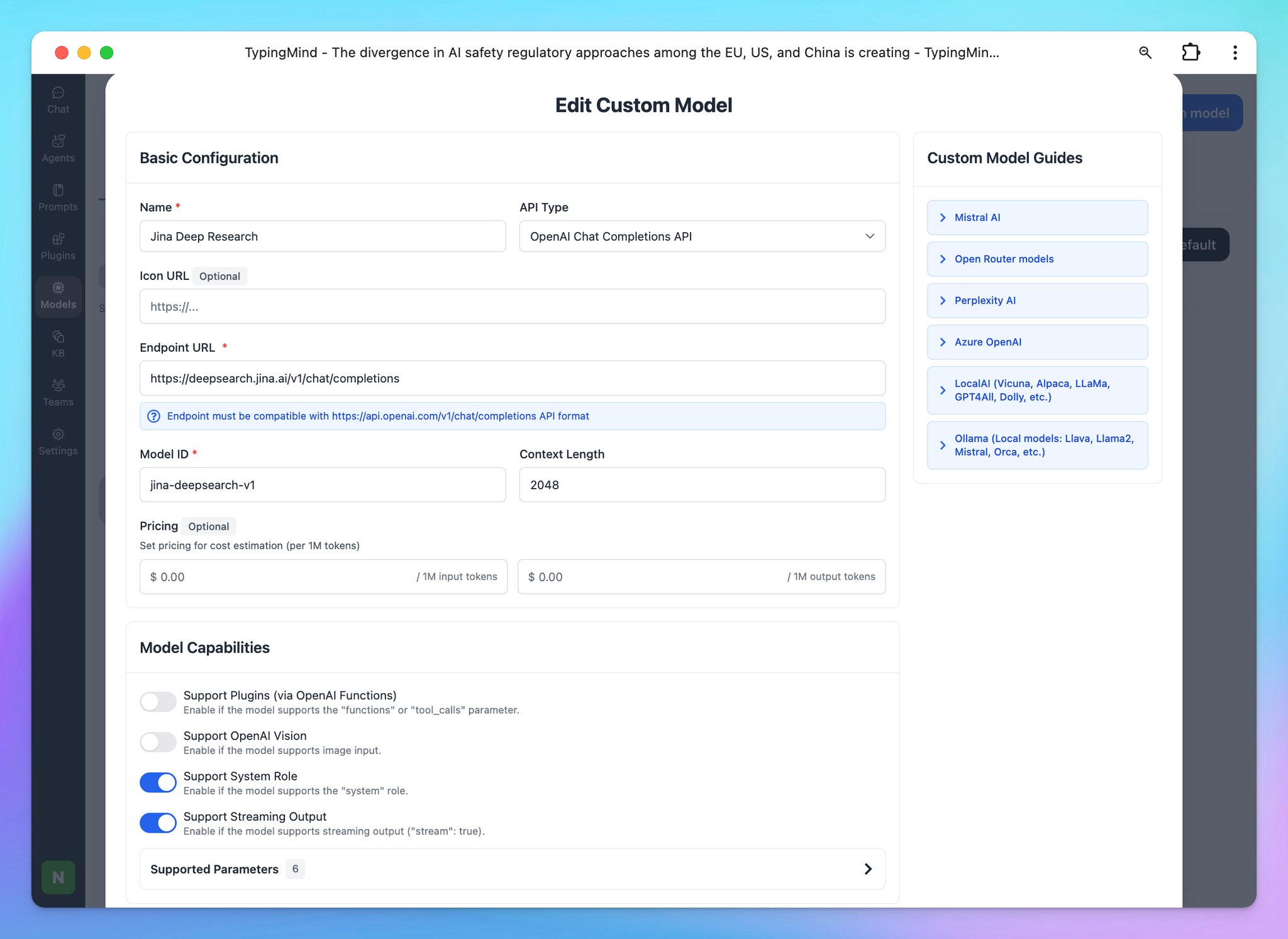Open the browser three-dot menu
The image size is (1288, 939).
click(x=1235, y=52)
